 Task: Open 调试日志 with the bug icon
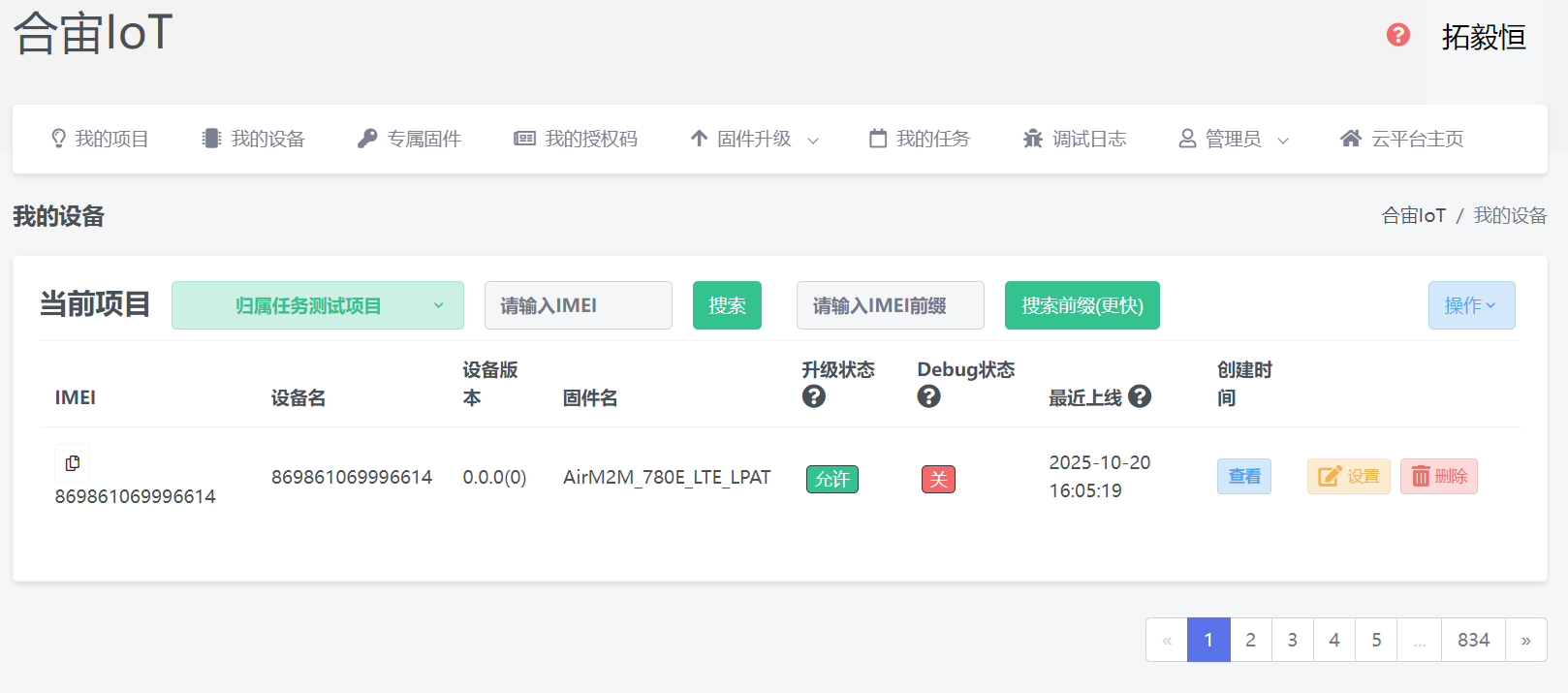(1075, 139)
